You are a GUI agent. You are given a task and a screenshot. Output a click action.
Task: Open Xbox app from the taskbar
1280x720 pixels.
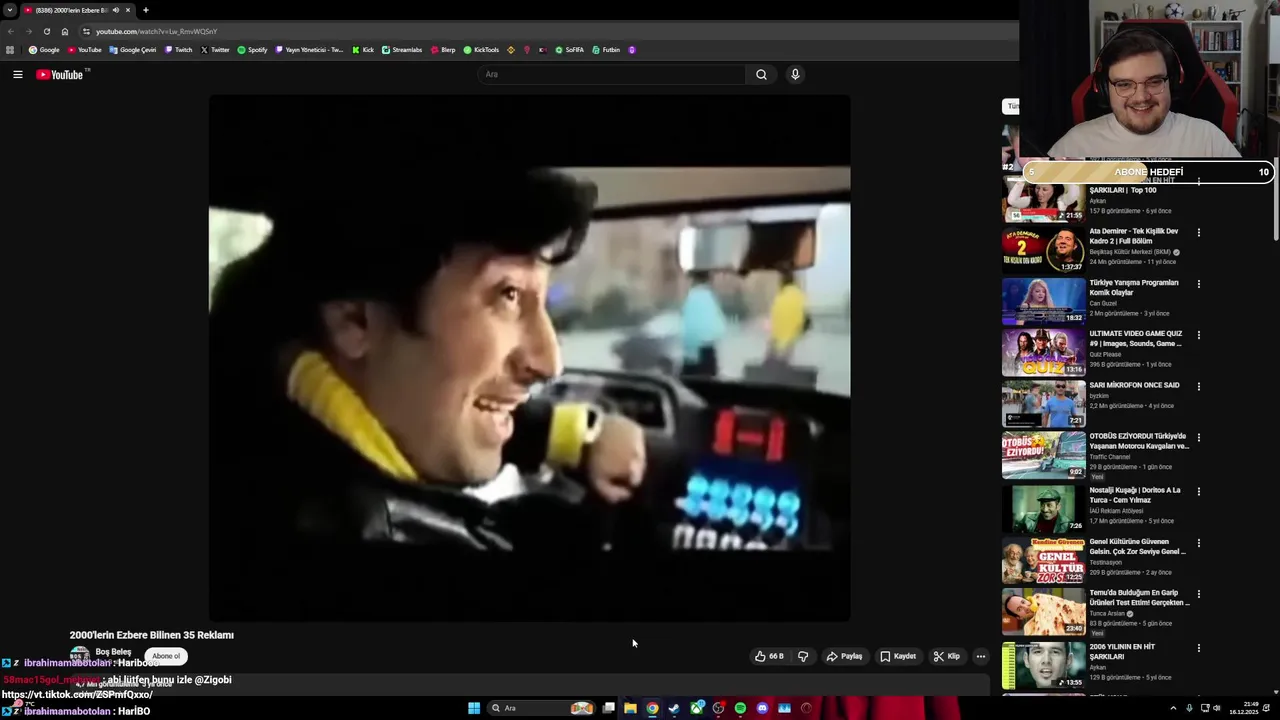[x=696, y=708]
